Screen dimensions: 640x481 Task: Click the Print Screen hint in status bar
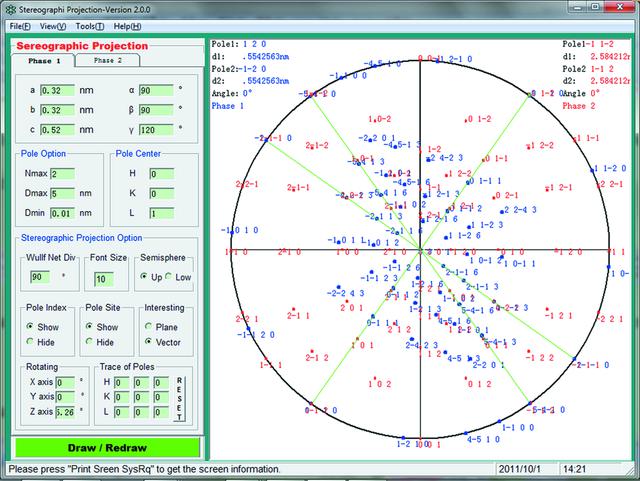[144, 469]
